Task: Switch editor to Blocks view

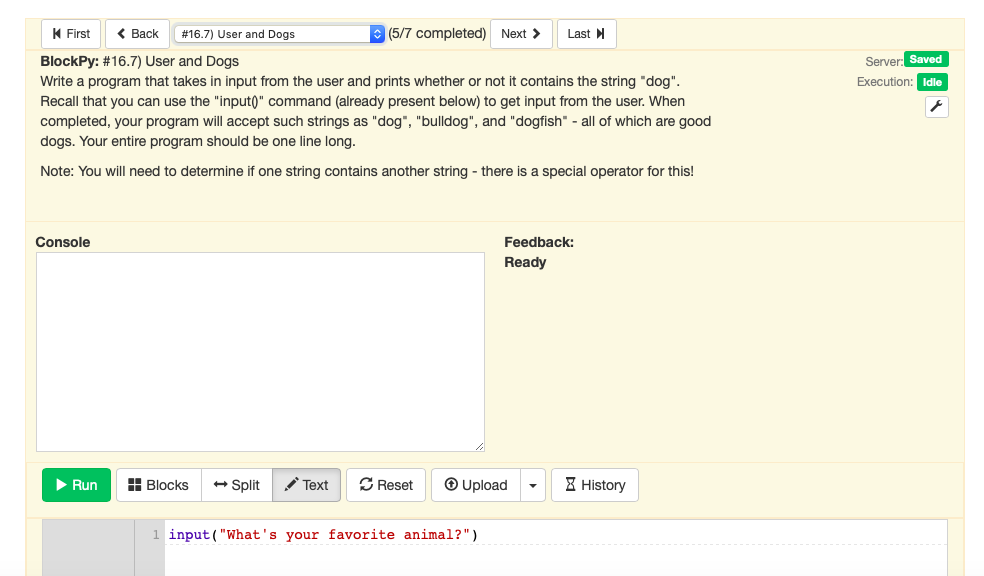Action: click(x=159, y=485)
